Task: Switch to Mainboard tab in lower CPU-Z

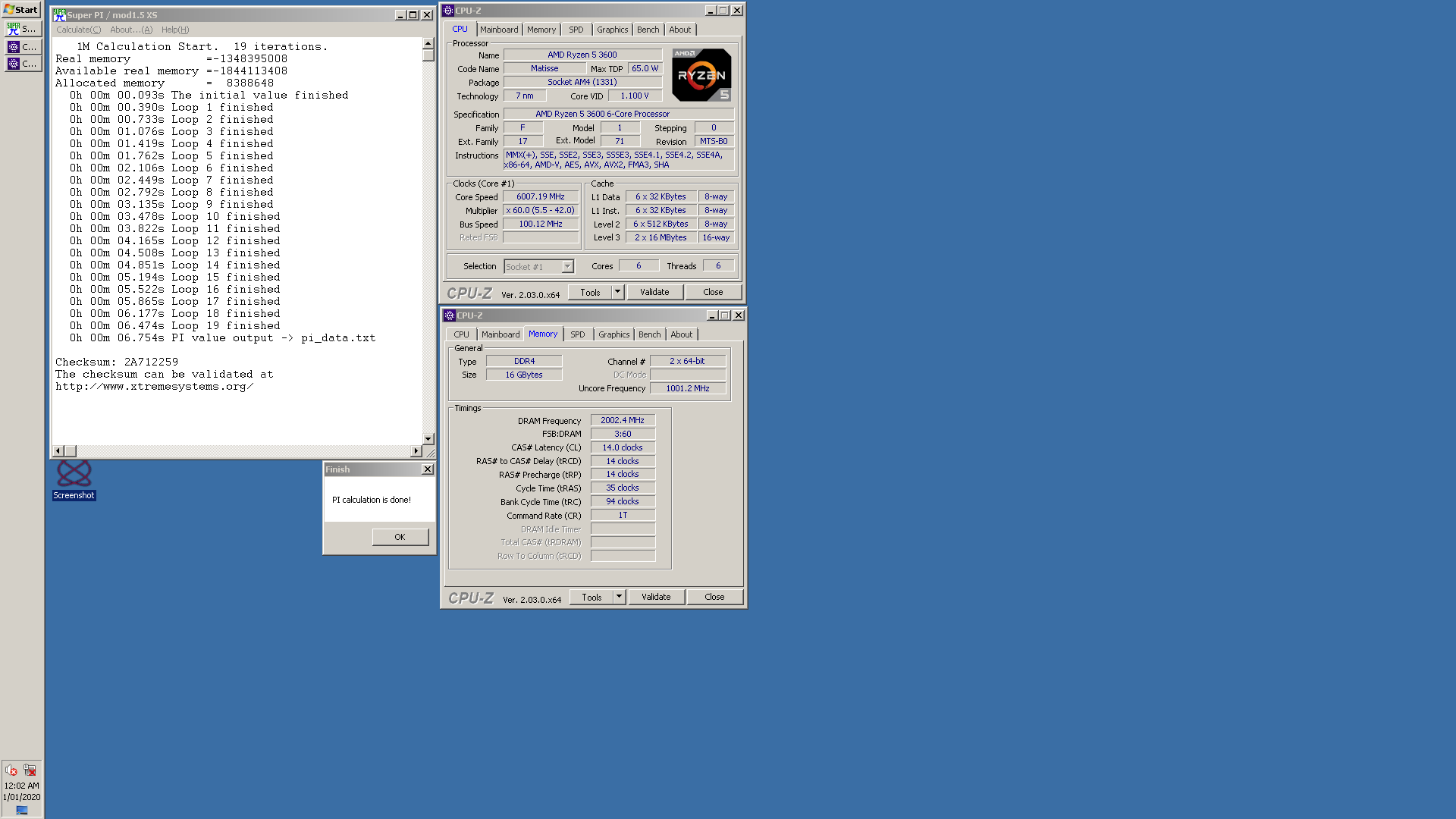Action: 500,334
